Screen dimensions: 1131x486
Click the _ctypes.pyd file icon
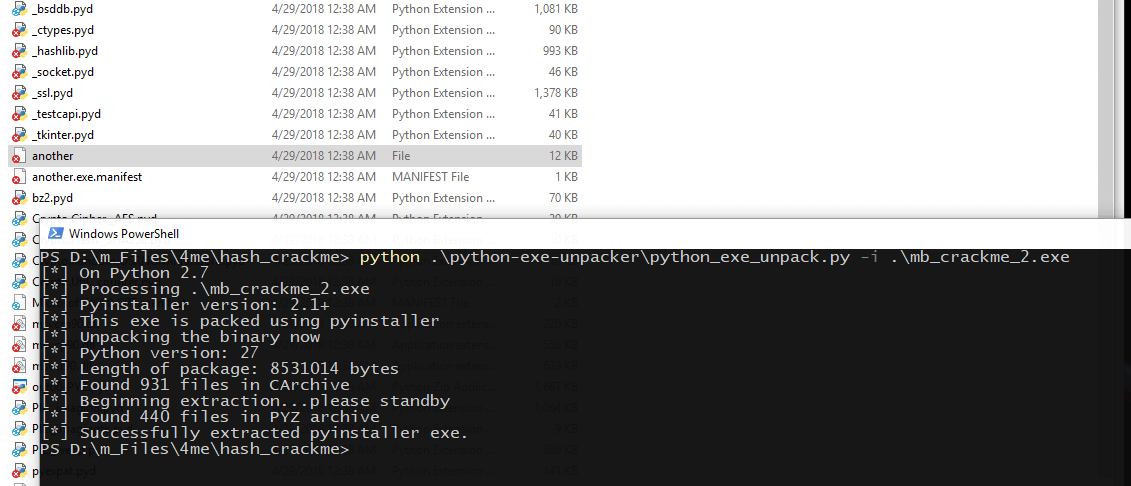(19, 30)
